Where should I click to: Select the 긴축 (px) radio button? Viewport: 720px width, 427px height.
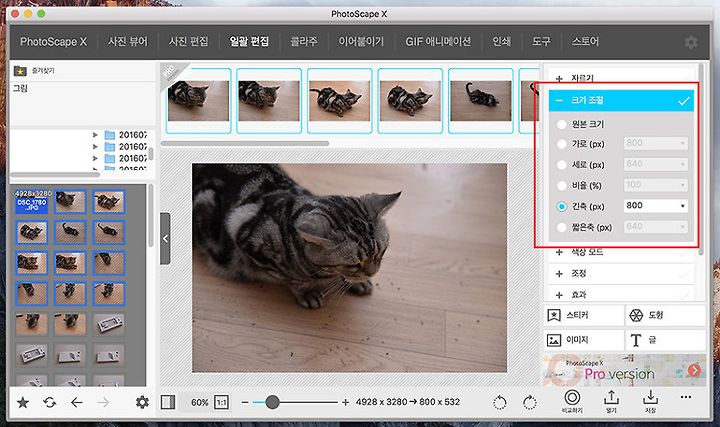[562, 207]
